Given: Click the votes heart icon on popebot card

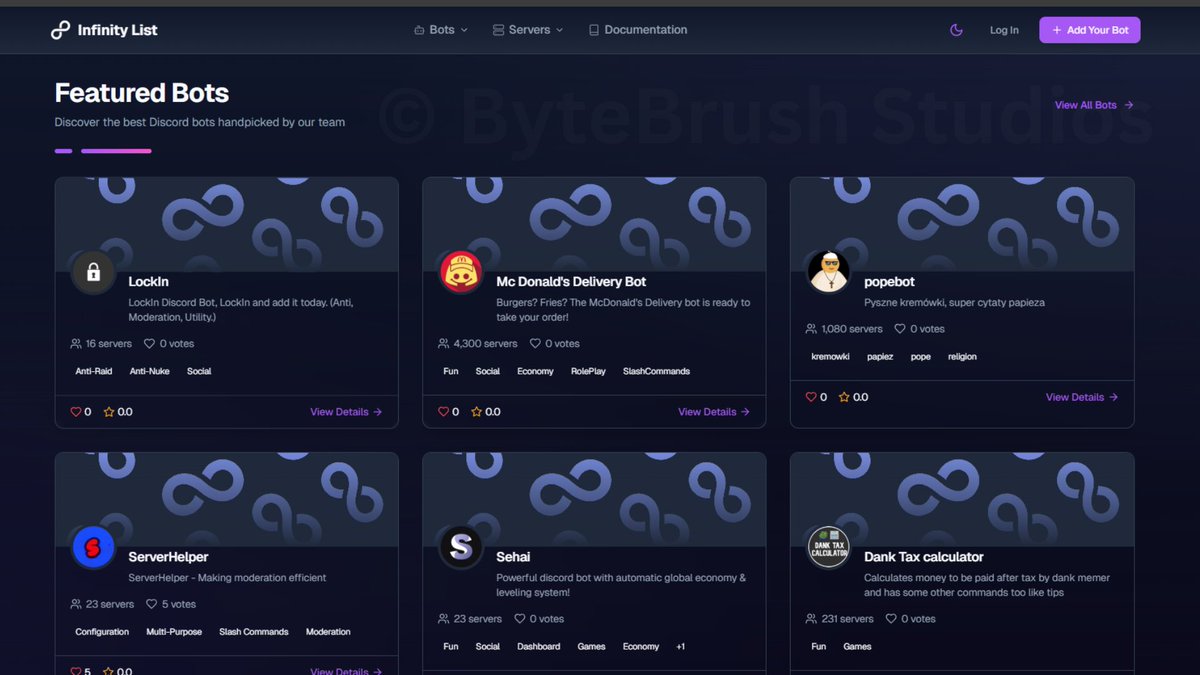Looking at the screenshot, I should click(900, 329).
